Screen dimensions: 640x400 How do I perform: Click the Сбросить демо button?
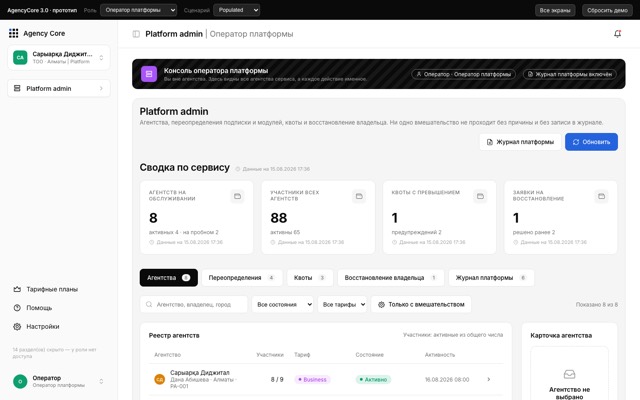(x=607, y=10)
